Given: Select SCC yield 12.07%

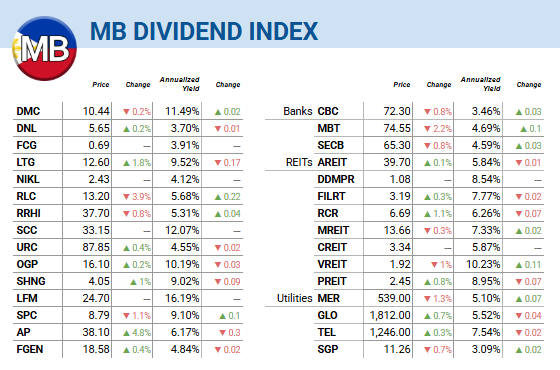Looking at the screenshot, I should pos(182,230).
